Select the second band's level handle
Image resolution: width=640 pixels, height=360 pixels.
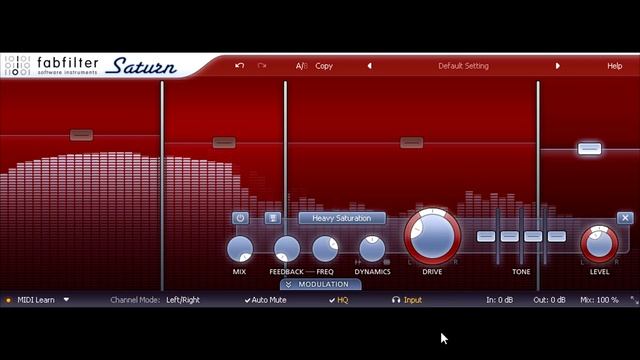[224, 142]
